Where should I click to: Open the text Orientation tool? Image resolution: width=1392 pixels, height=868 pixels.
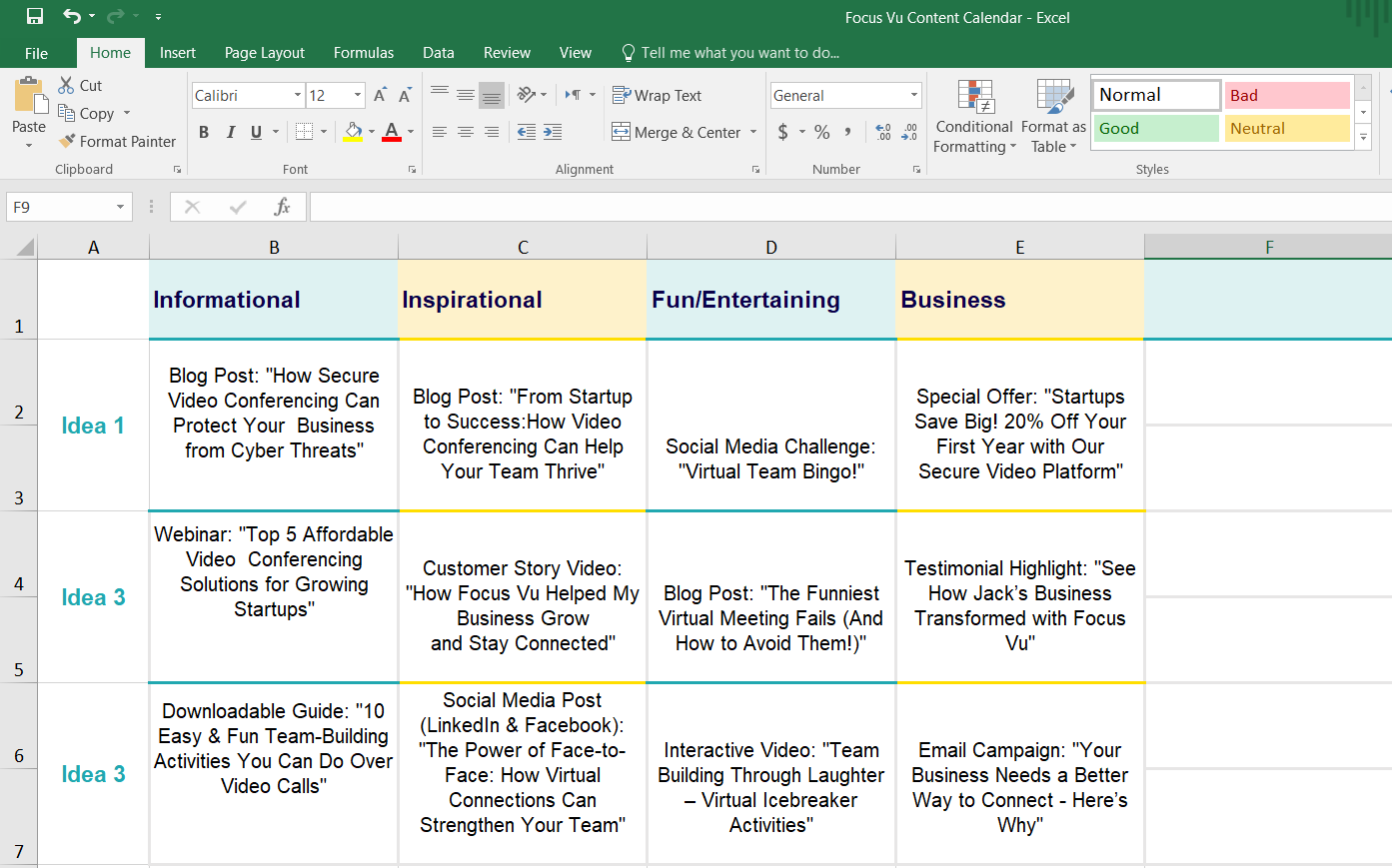pos(528,95)
